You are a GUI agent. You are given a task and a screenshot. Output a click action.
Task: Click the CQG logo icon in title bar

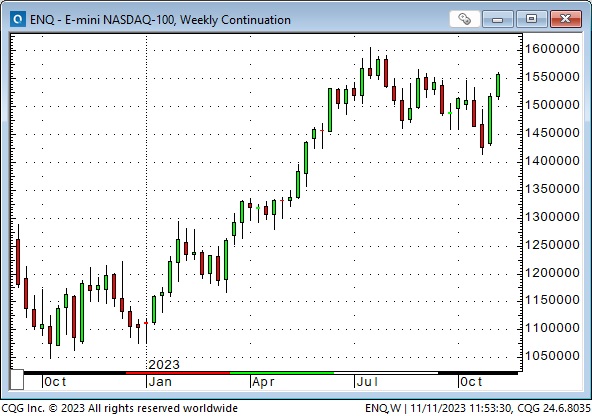point(18,19)
